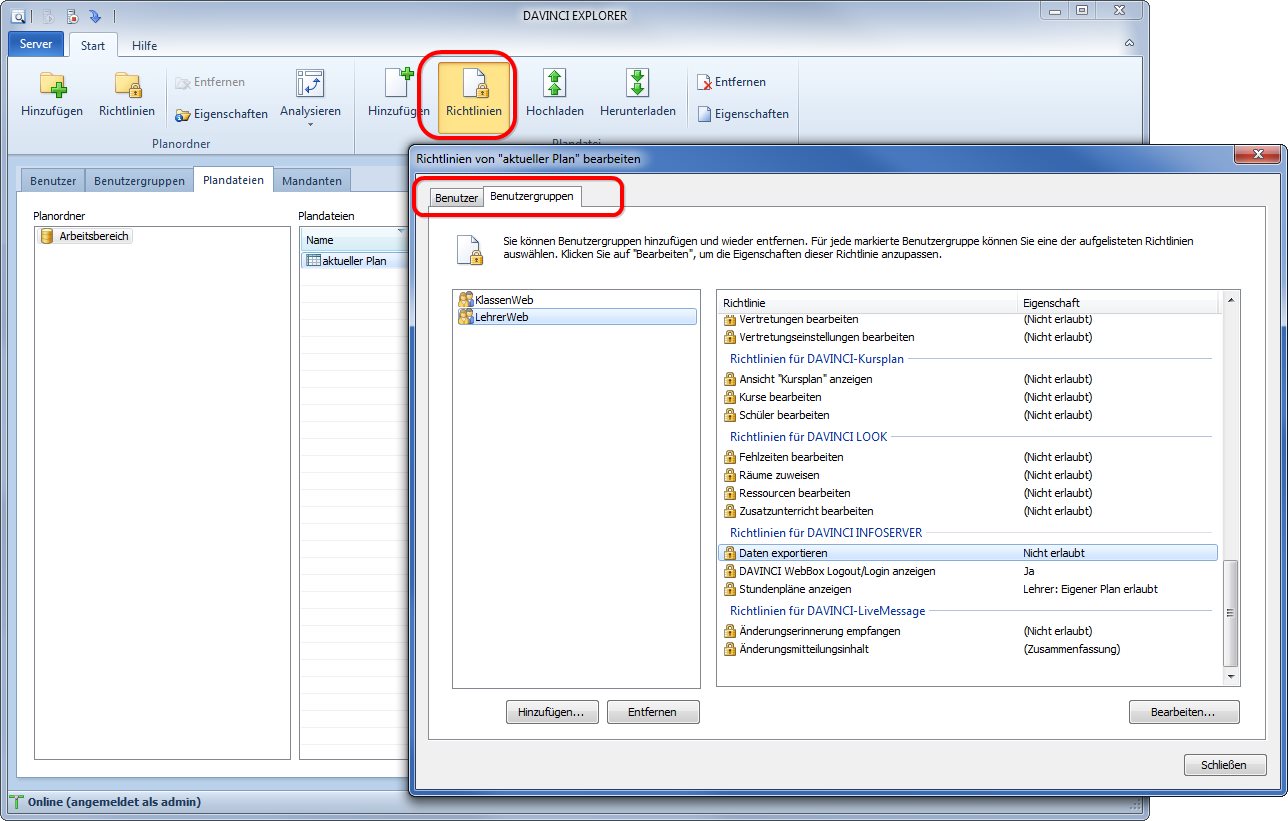Screen dimensions: 1288x821
Task: Open the Hilfe ribbon tab
Action: click(x=144, y=45)
